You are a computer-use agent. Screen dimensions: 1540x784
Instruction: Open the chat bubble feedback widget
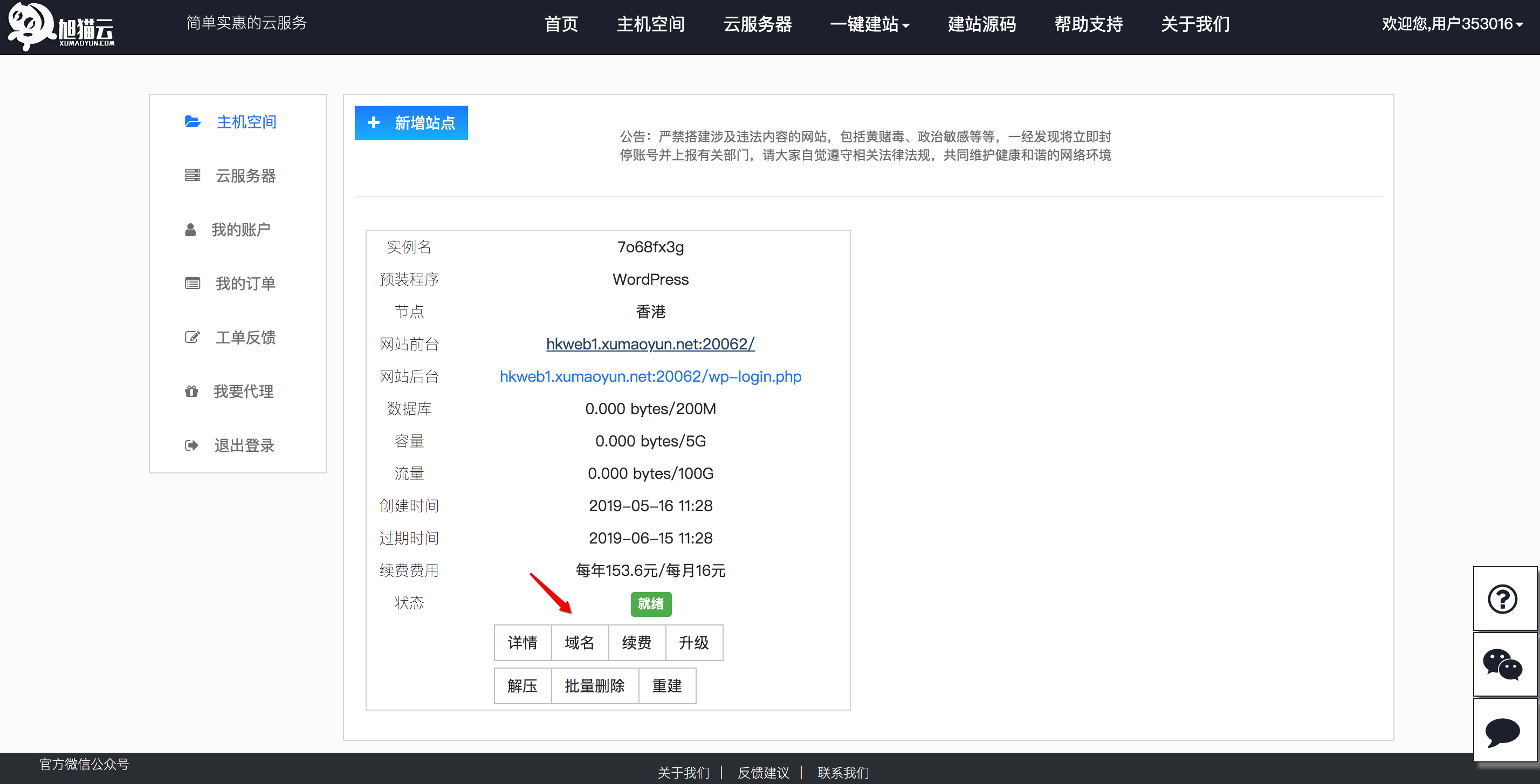(x=1503, y=730)
